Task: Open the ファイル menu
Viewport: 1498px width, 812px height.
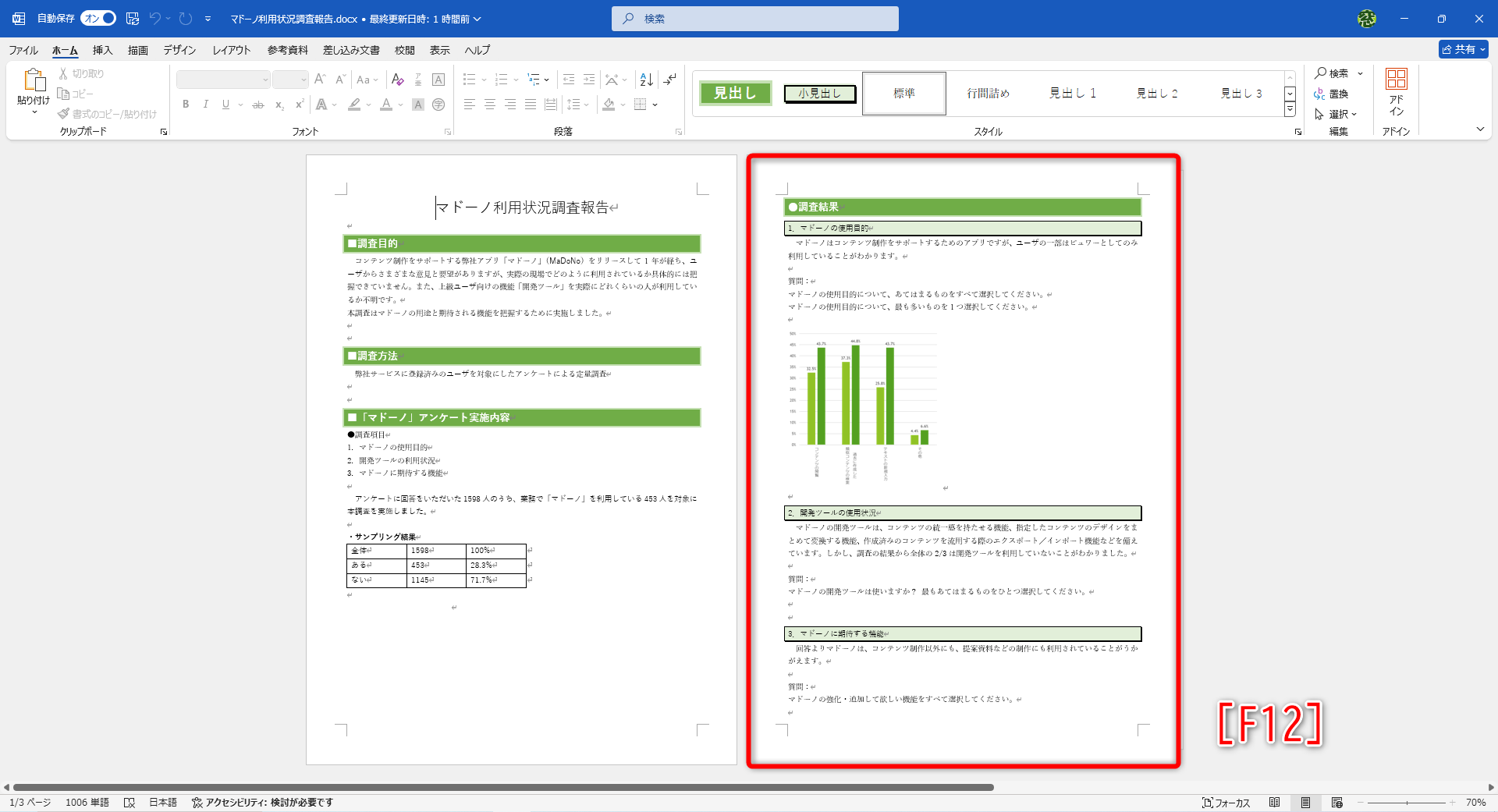Action: pyautogui.click(x=23, y=50)
